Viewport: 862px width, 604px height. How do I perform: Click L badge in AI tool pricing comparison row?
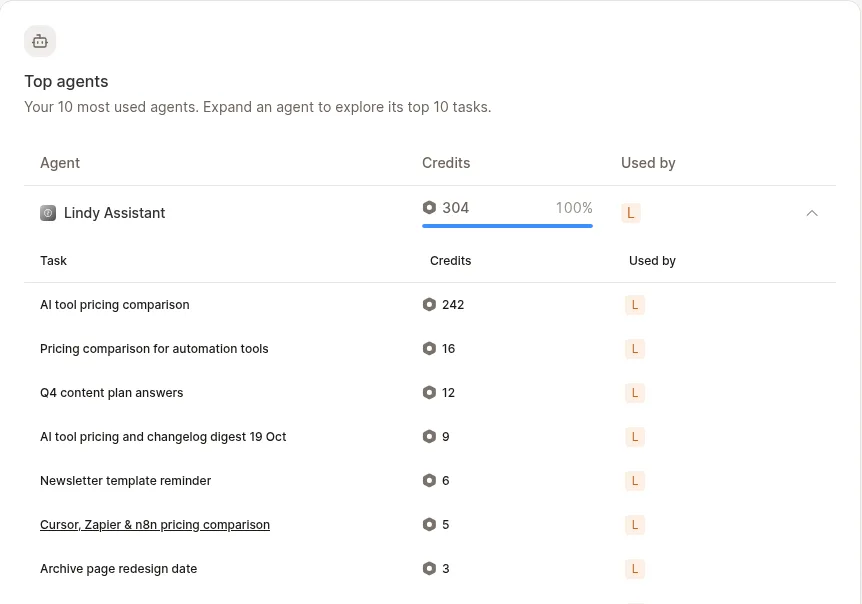pos(635,305)
